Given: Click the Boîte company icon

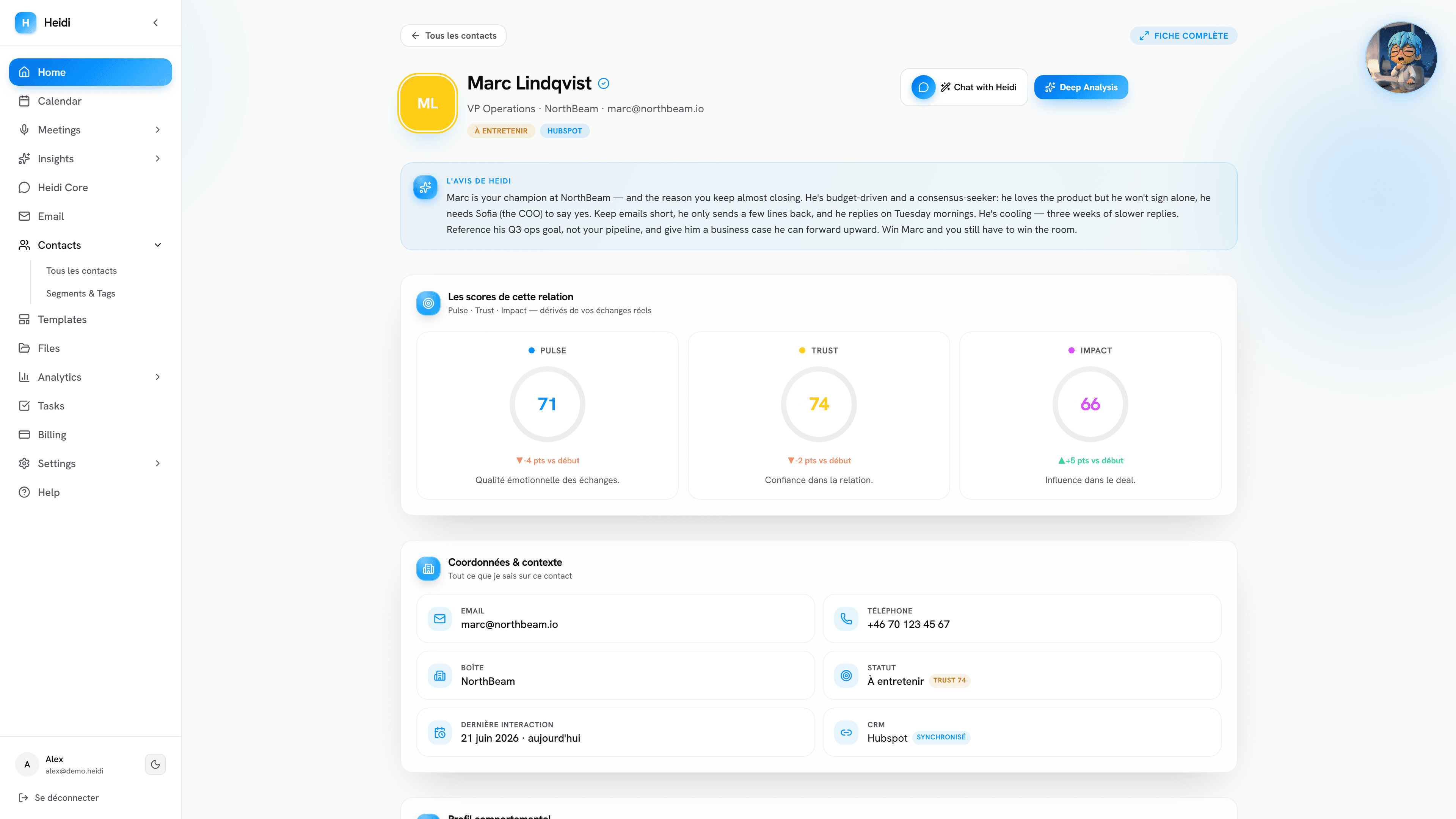Looking at the screenshot, I should (440, 676).
